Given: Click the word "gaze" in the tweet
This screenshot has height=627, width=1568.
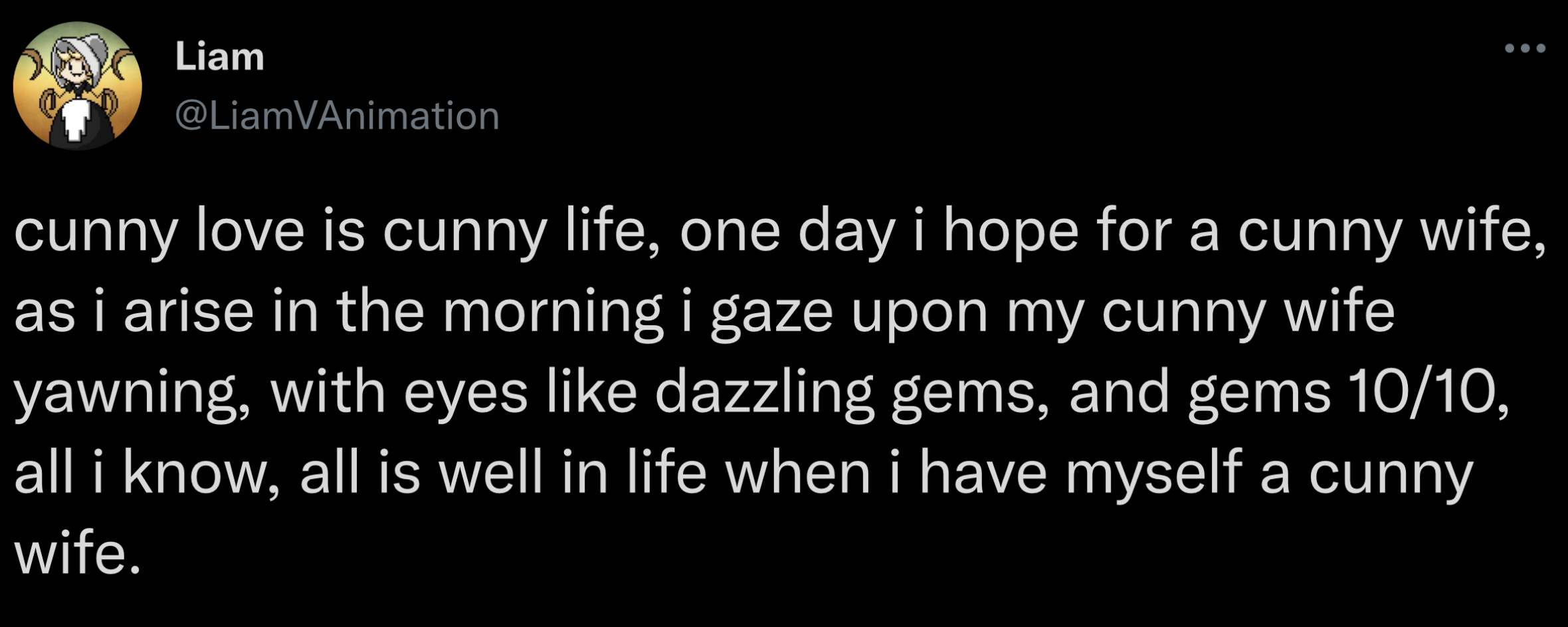Looking at the screenshot, I should pos(771,314).
